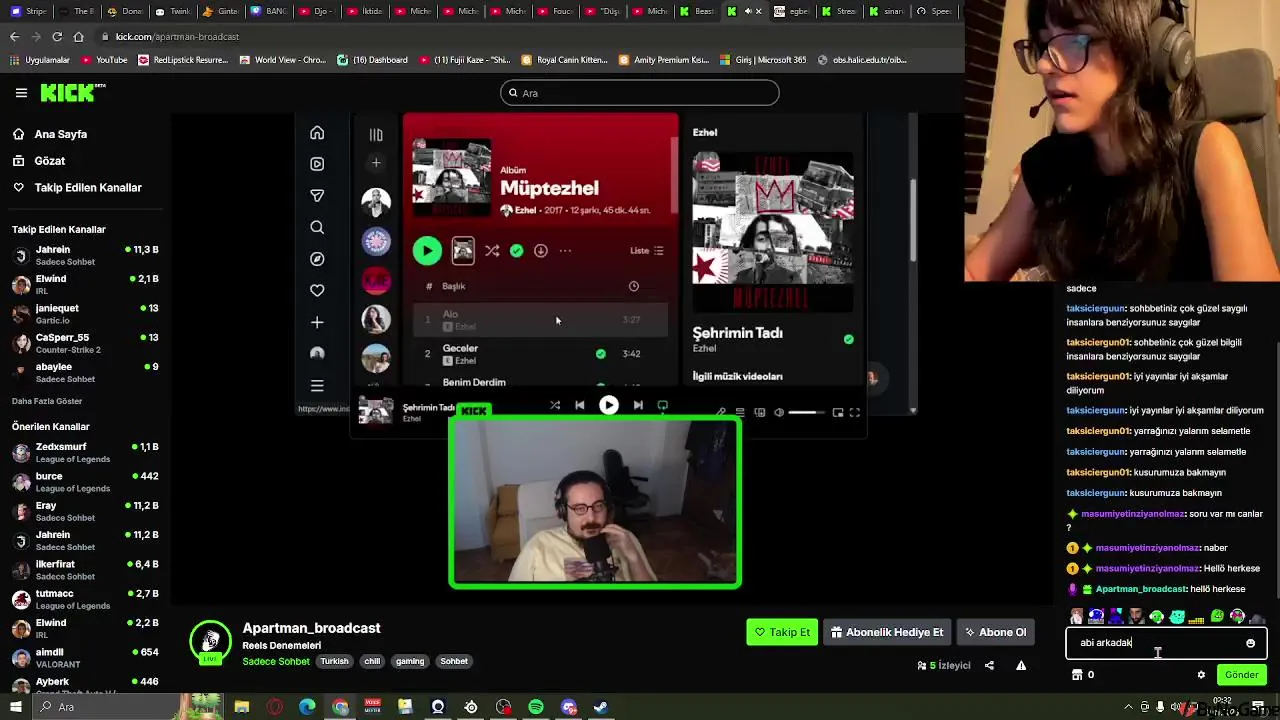This screenshot has width=1280, height=720.
Task: Toggle shuffle in player bar
Action: [x=555, y=405]
